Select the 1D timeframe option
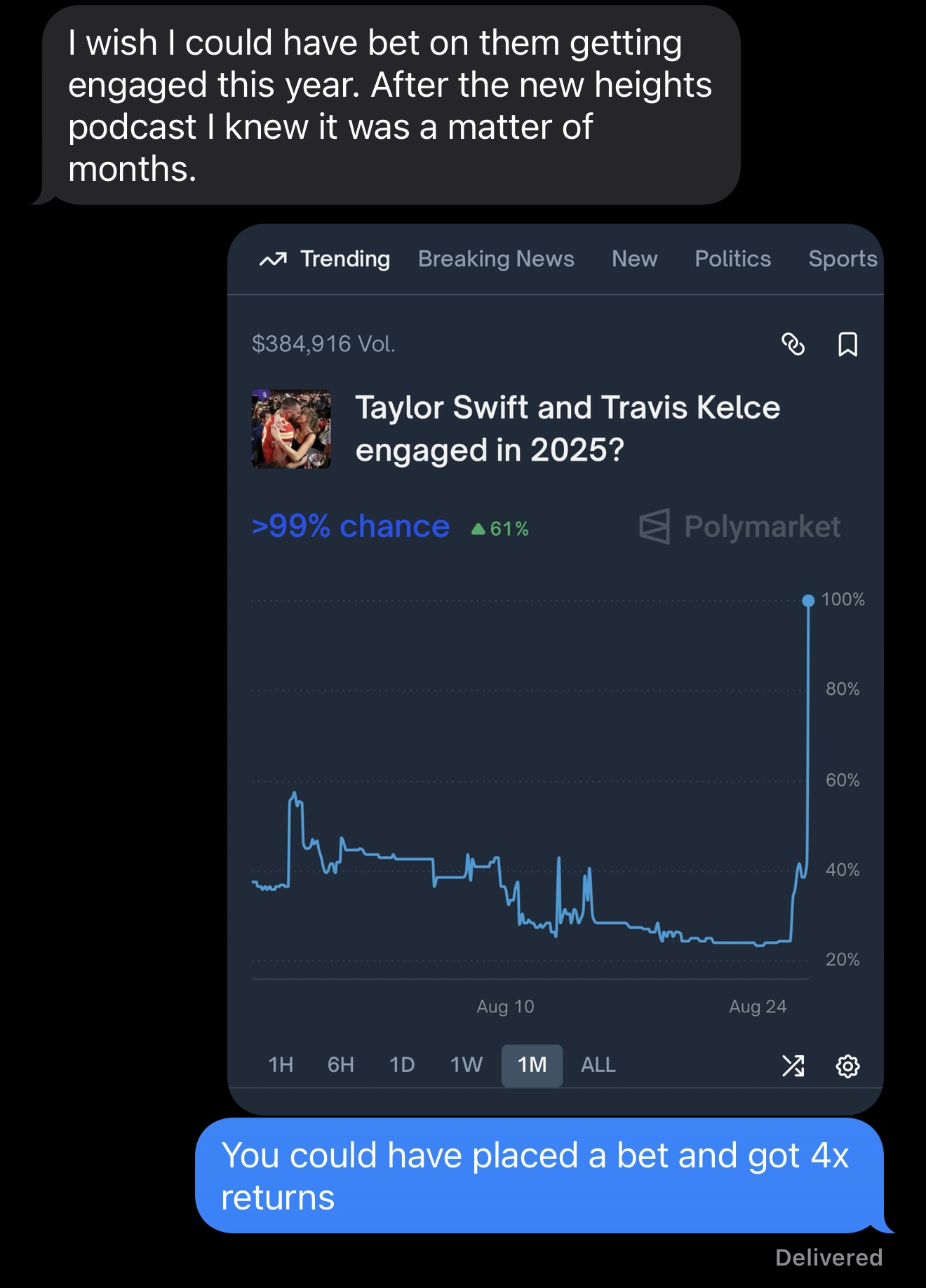Viewport: 926px width, 1288px height. (401, 1066)
